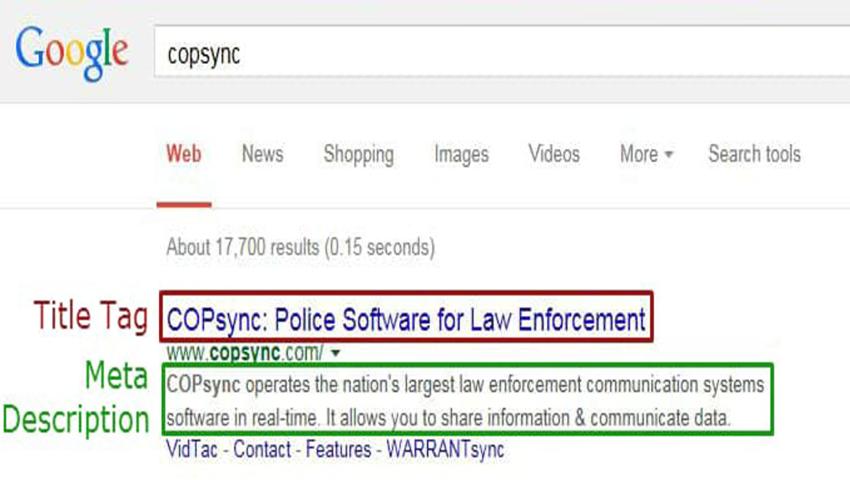Open the Videos tab

(554, 154)
